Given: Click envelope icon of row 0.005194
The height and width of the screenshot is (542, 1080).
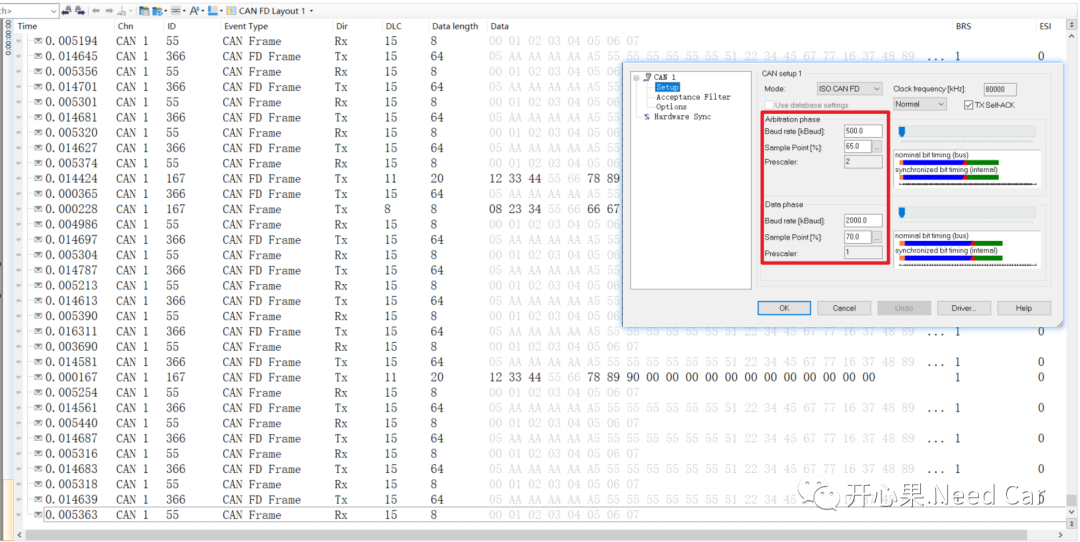Looking at the screenshot, I should pos(38,41).
